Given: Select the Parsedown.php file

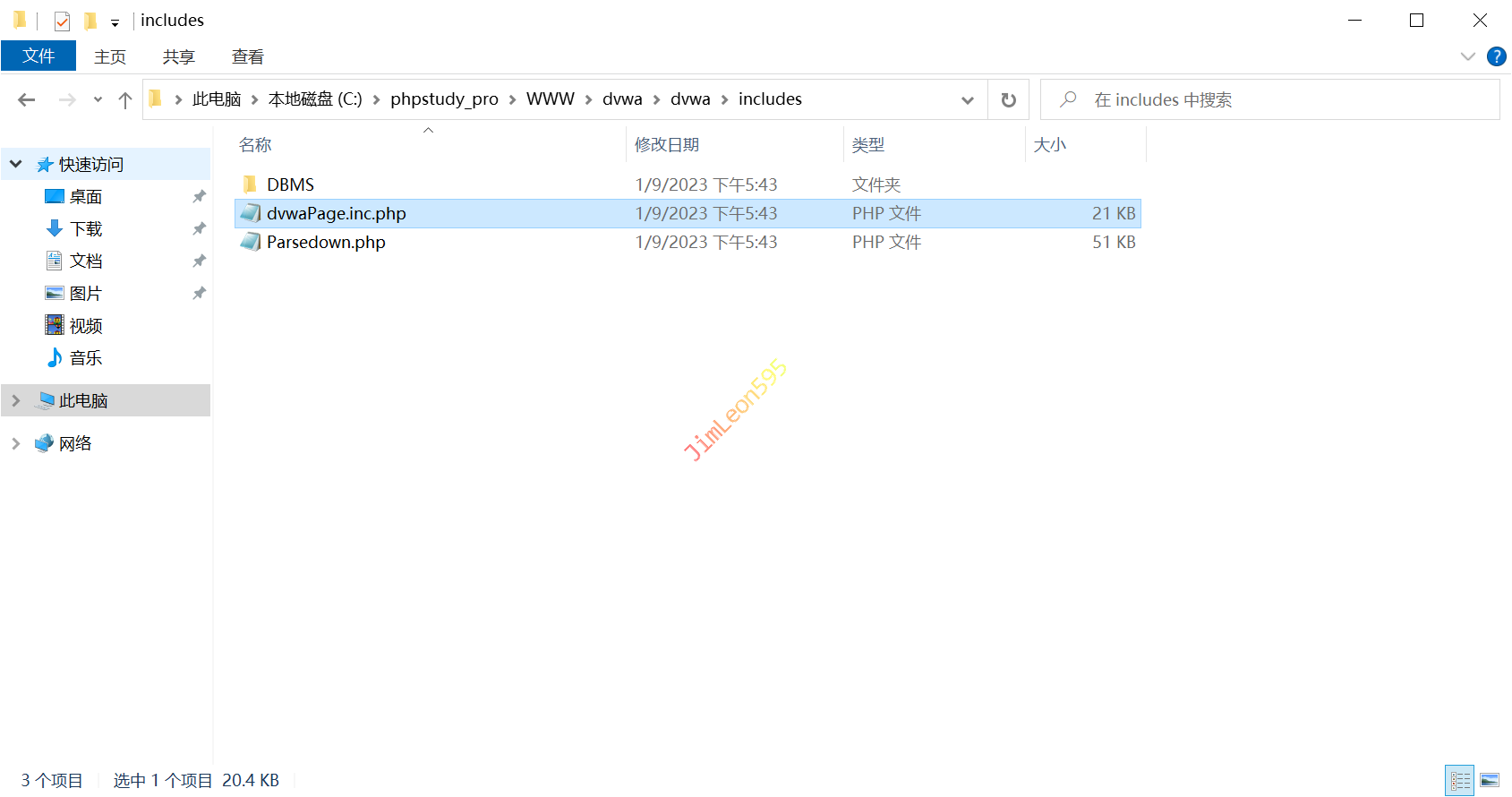Looking at the screenshot, I should click(326, 242).
